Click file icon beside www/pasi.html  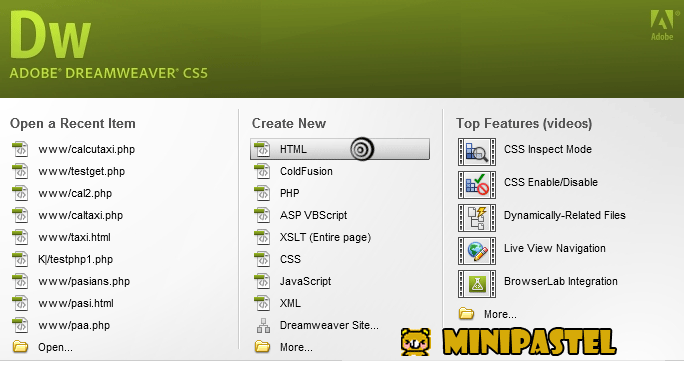click(20, 303)
